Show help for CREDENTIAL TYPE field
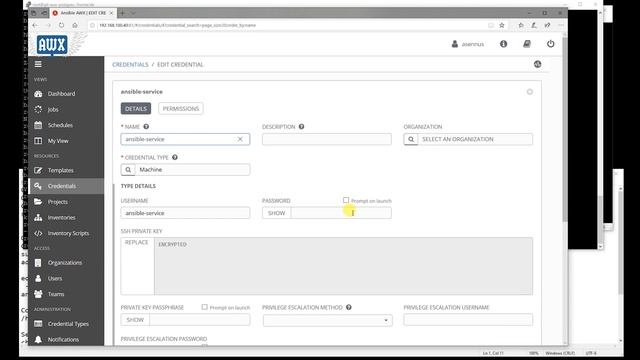This screenshot has height=360, width=640. click(175, 157)
